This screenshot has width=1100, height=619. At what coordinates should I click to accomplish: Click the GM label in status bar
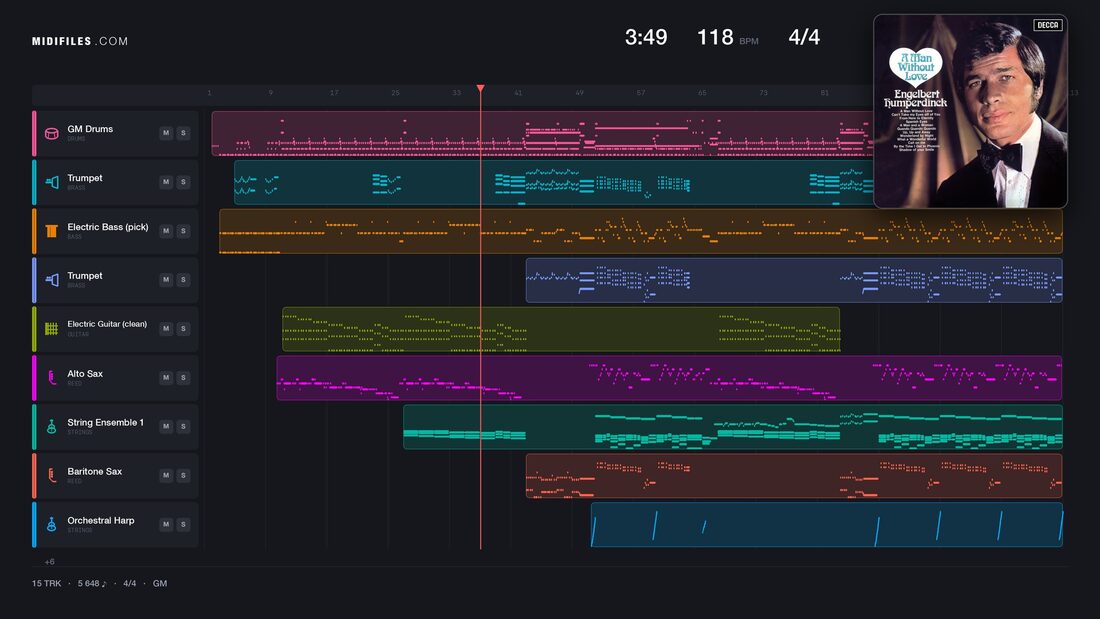click(x=160, y=583)
